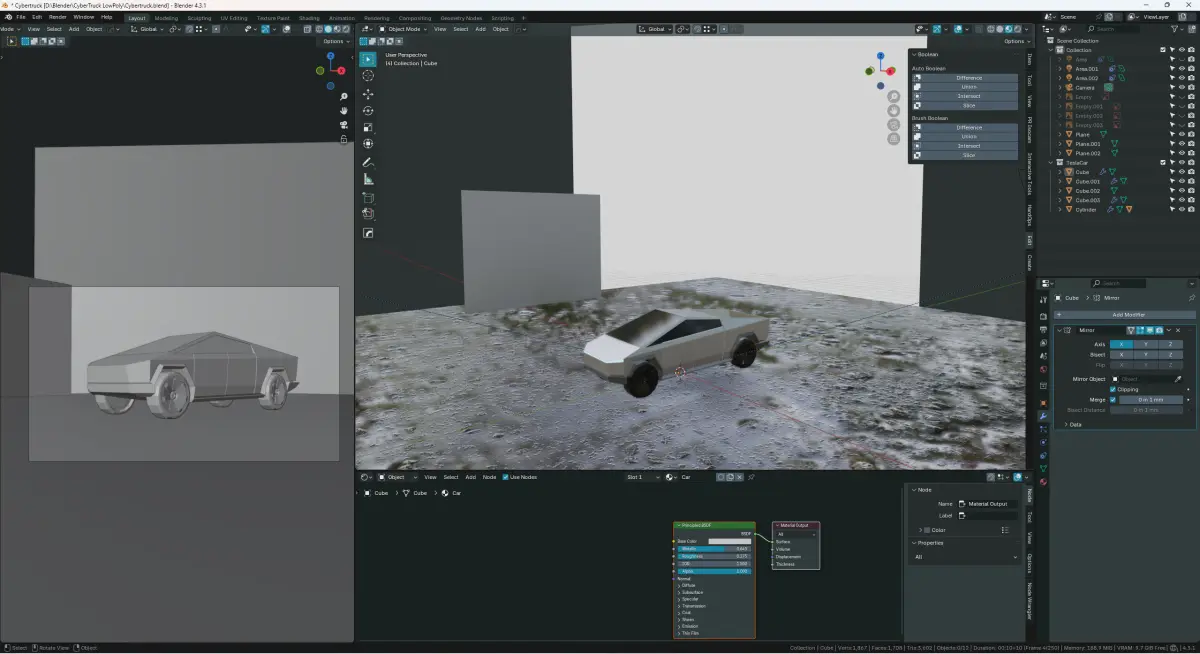This screenshot has height=654, width=1200.
Task: Toggle the eye icon for Plane.001 in the outliner
Action: point(1181,144)
